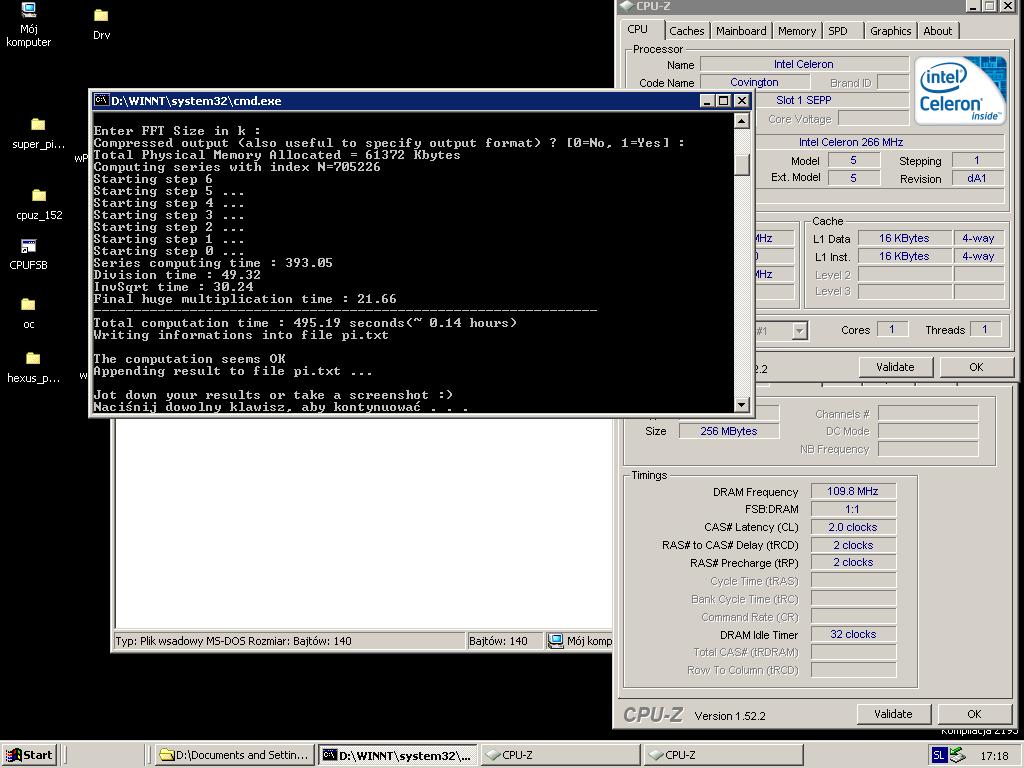
Task: Click the FSB:DRAM 1:1 value
Action: click(853, 509)
